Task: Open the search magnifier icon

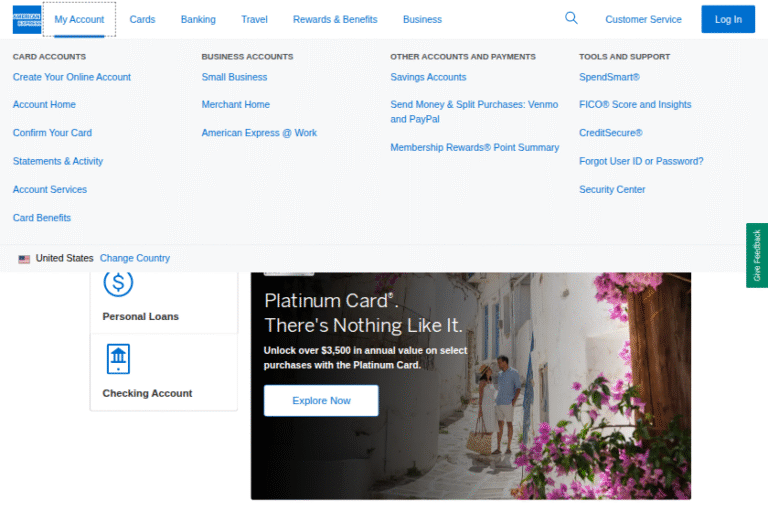Action: click(571, 18)
